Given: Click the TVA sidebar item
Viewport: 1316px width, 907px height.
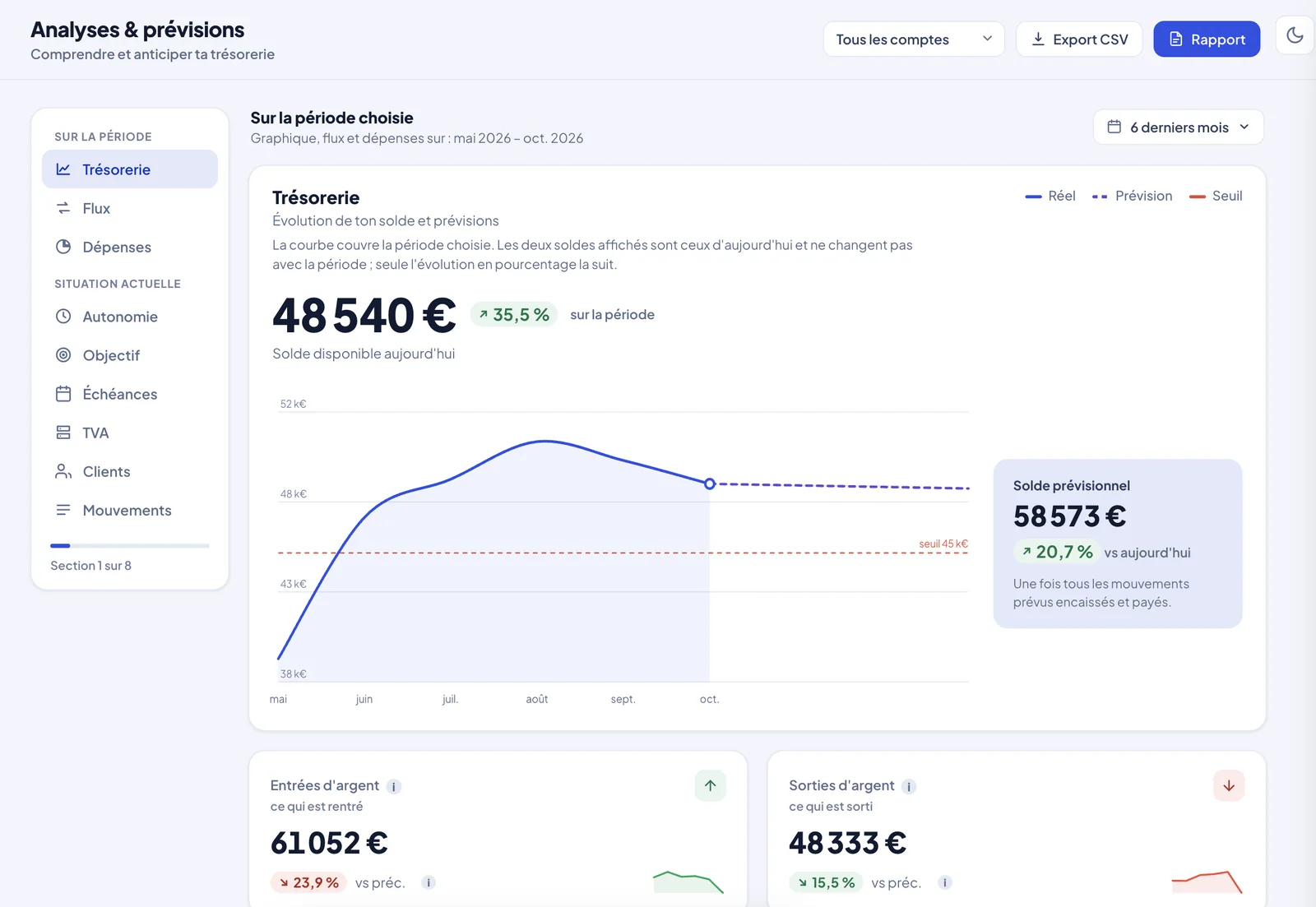Looking at the screenshot, I should pos(130,433).
